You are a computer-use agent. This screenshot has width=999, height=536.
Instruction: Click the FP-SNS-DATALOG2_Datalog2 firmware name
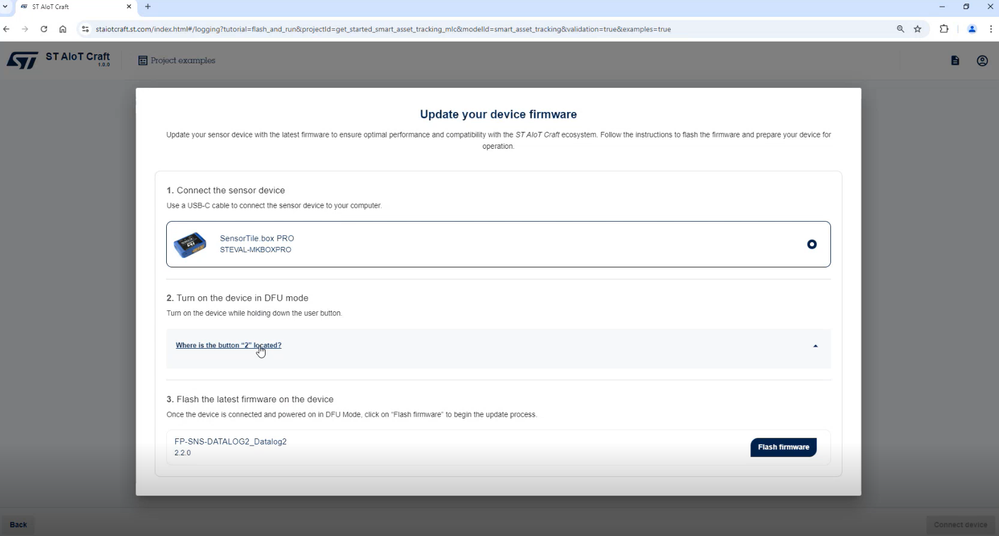tap(231, 442)
